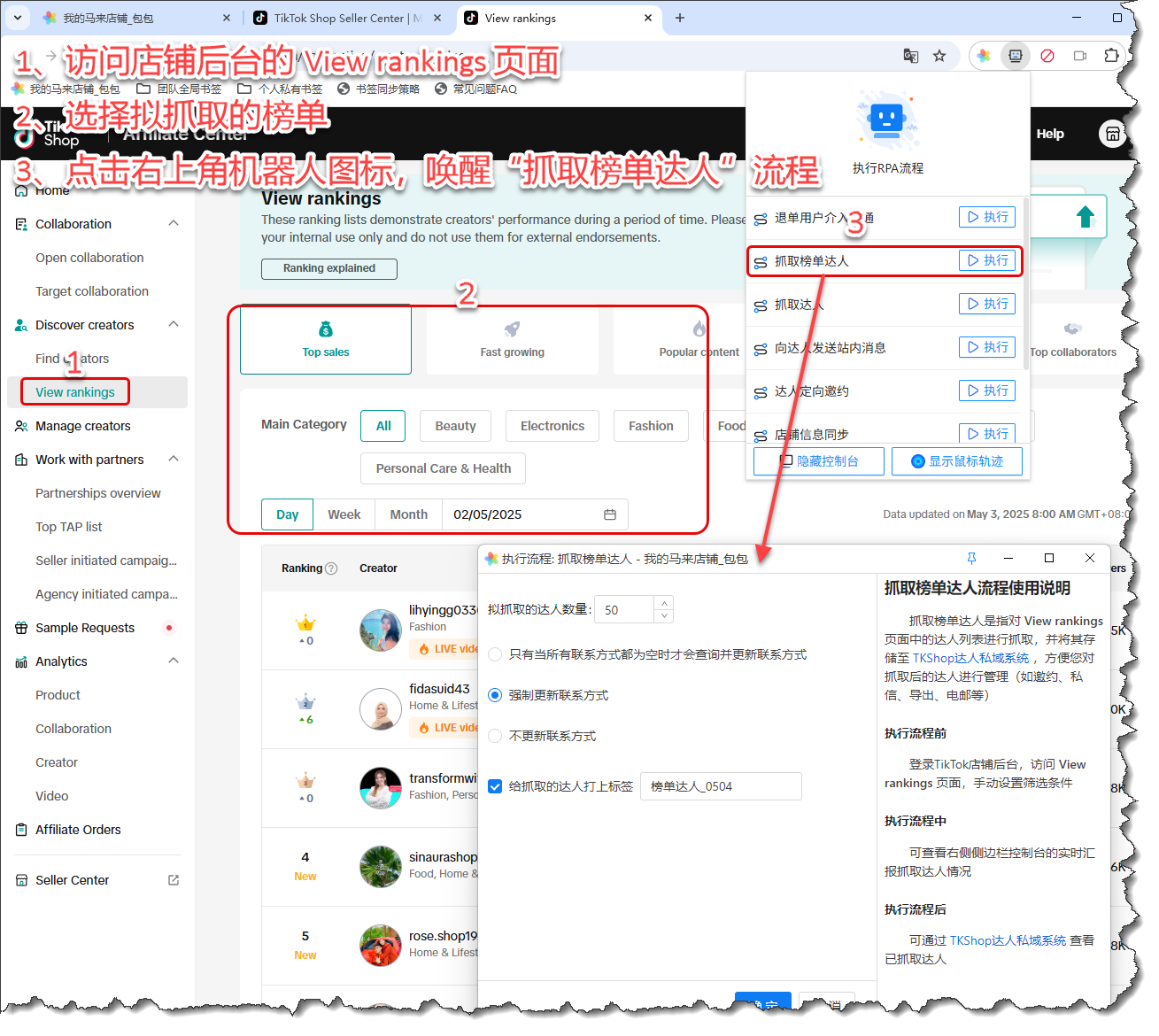The width and height of the screenshot is (1159, 1036).
Task: Select 不更新联系方式 radio option
Action: [x=495, y=736]
